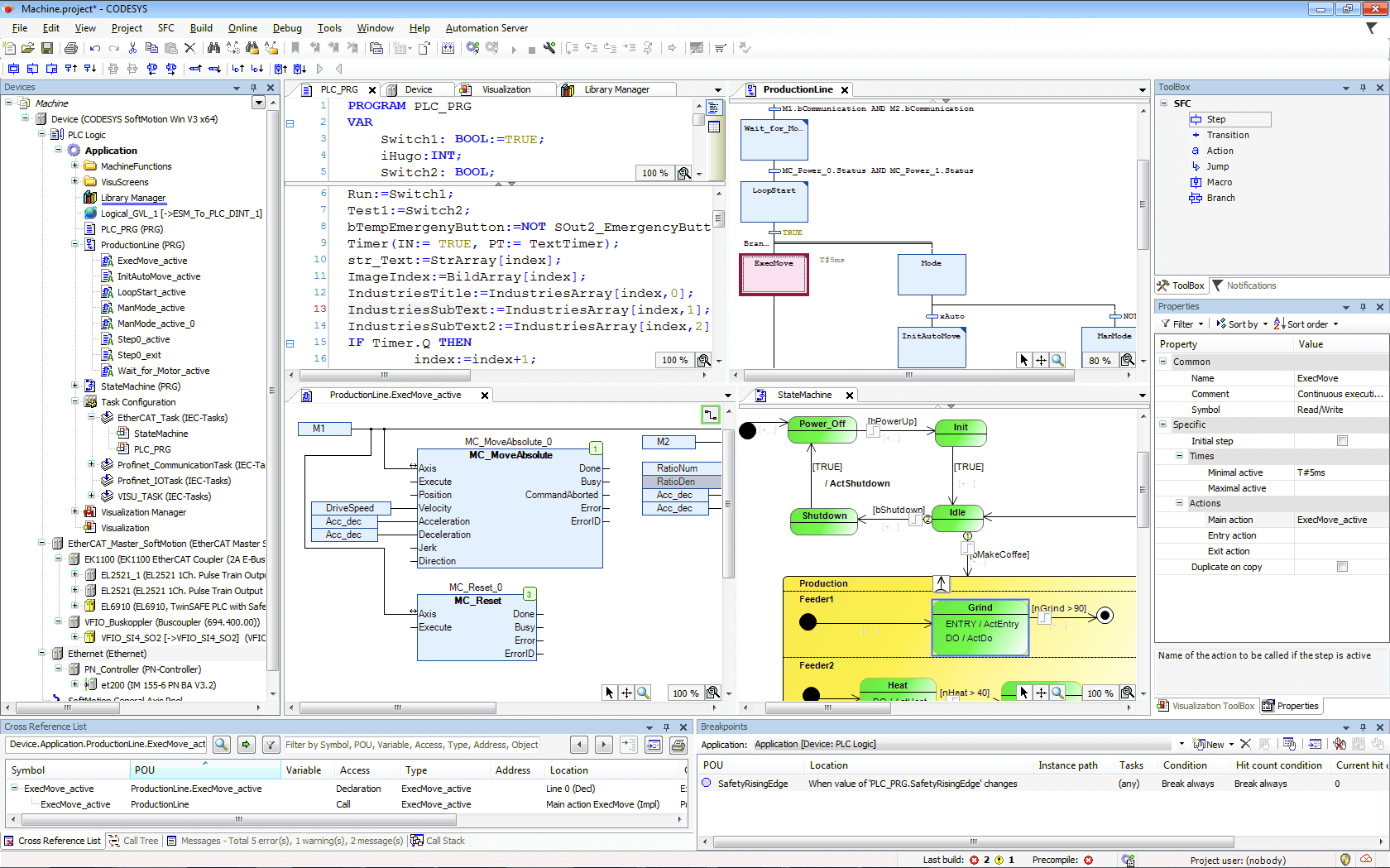Screen dimensions: 1390x868
Task: Type in the Cross Reference List filter field
Action: click(x=414, y=744)
